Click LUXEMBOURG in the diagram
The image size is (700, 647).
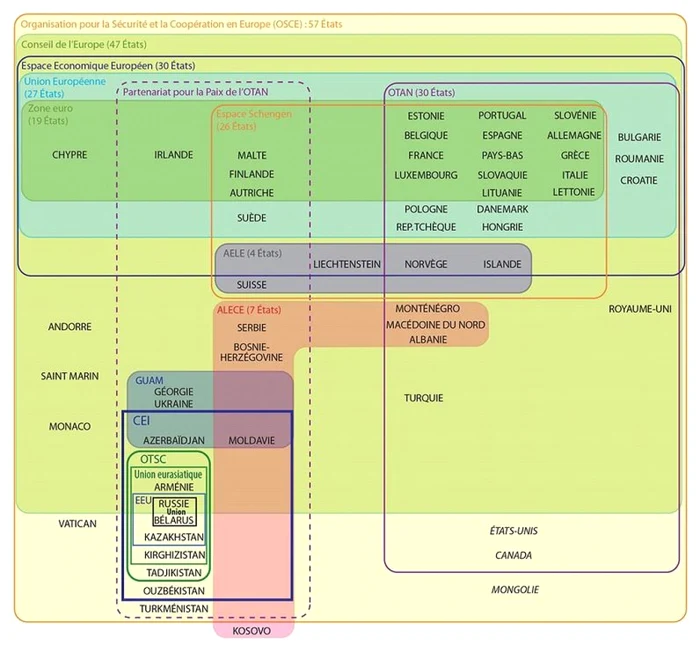(426, 175)
